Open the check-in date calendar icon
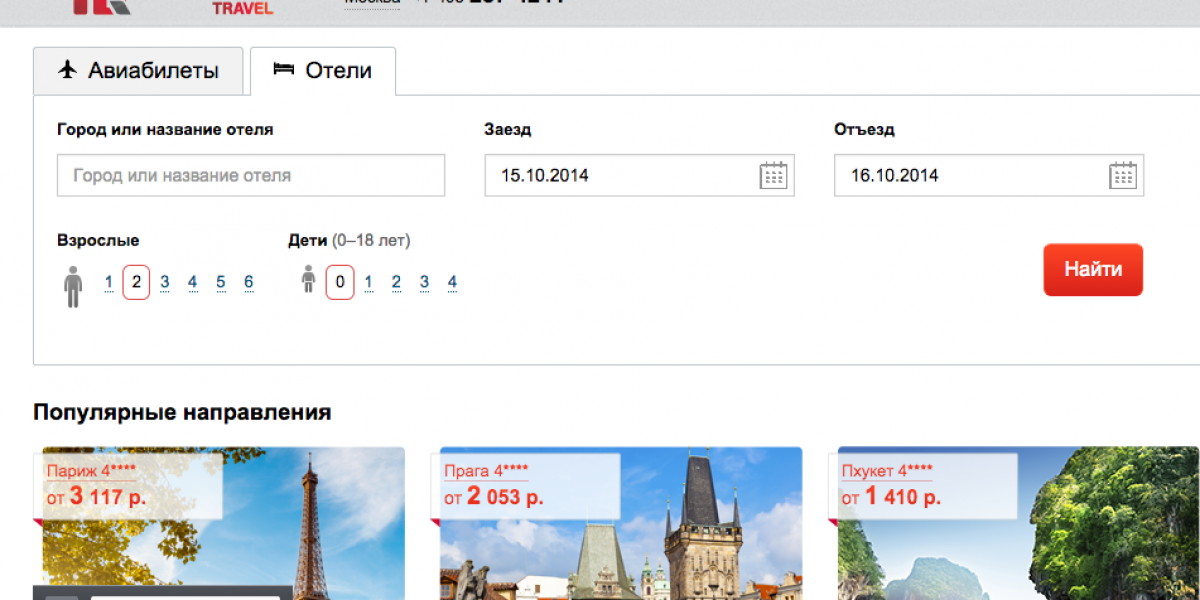Image resolution: width=1200 pixels, height=600 pixels. [774, 175]
